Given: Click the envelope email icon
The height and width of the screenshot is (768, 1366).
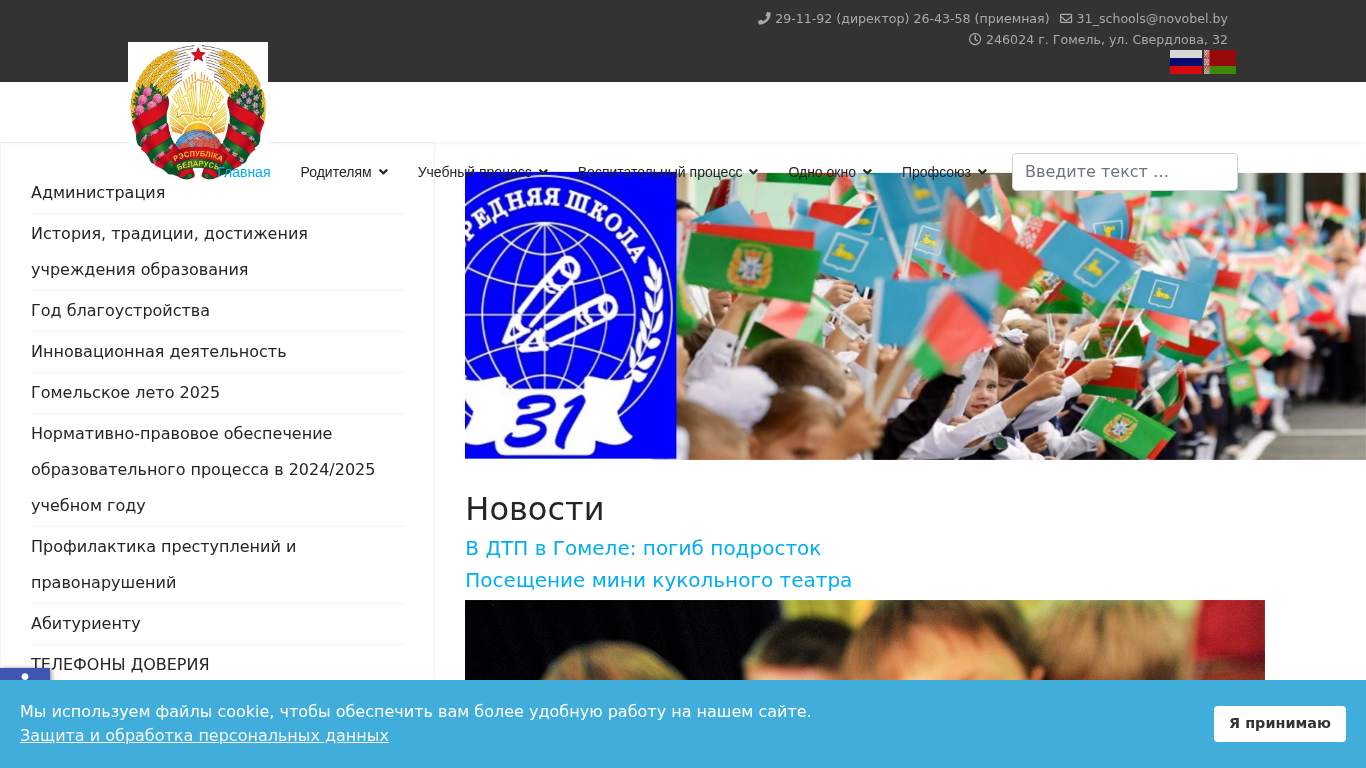Looking at the screenshot, I should point(1066,18).
